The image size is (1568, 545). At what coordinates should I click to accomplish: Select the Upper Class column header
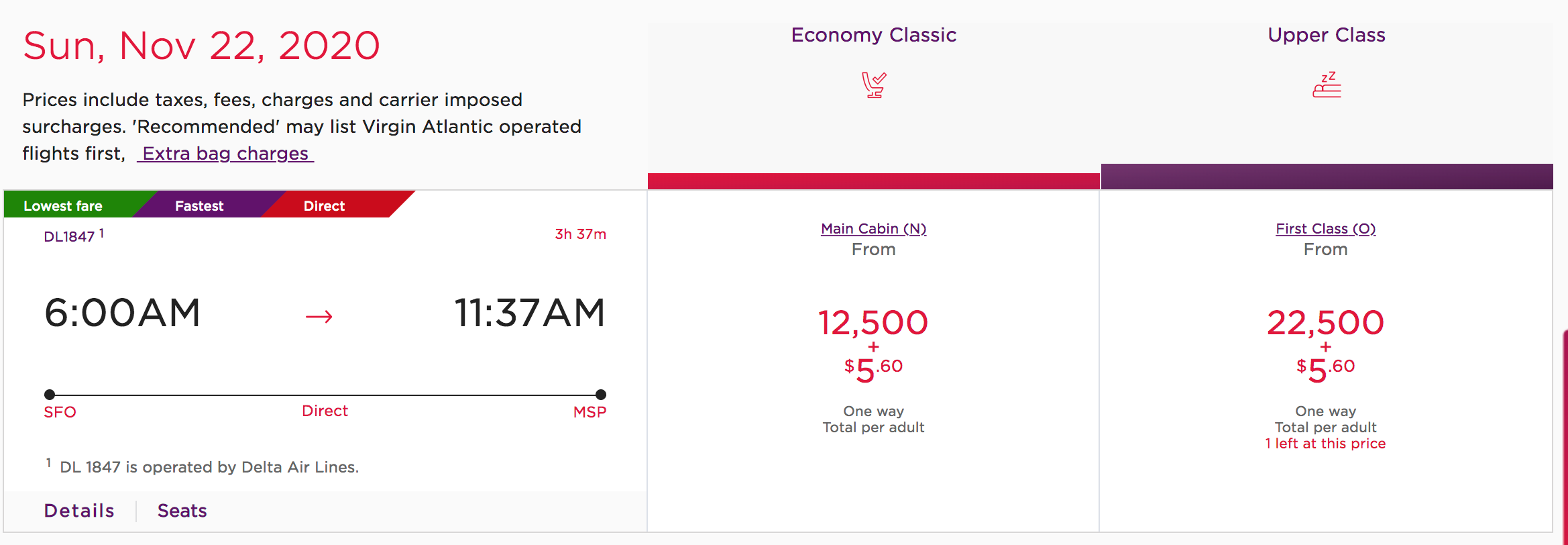[x=1326, y=35]
